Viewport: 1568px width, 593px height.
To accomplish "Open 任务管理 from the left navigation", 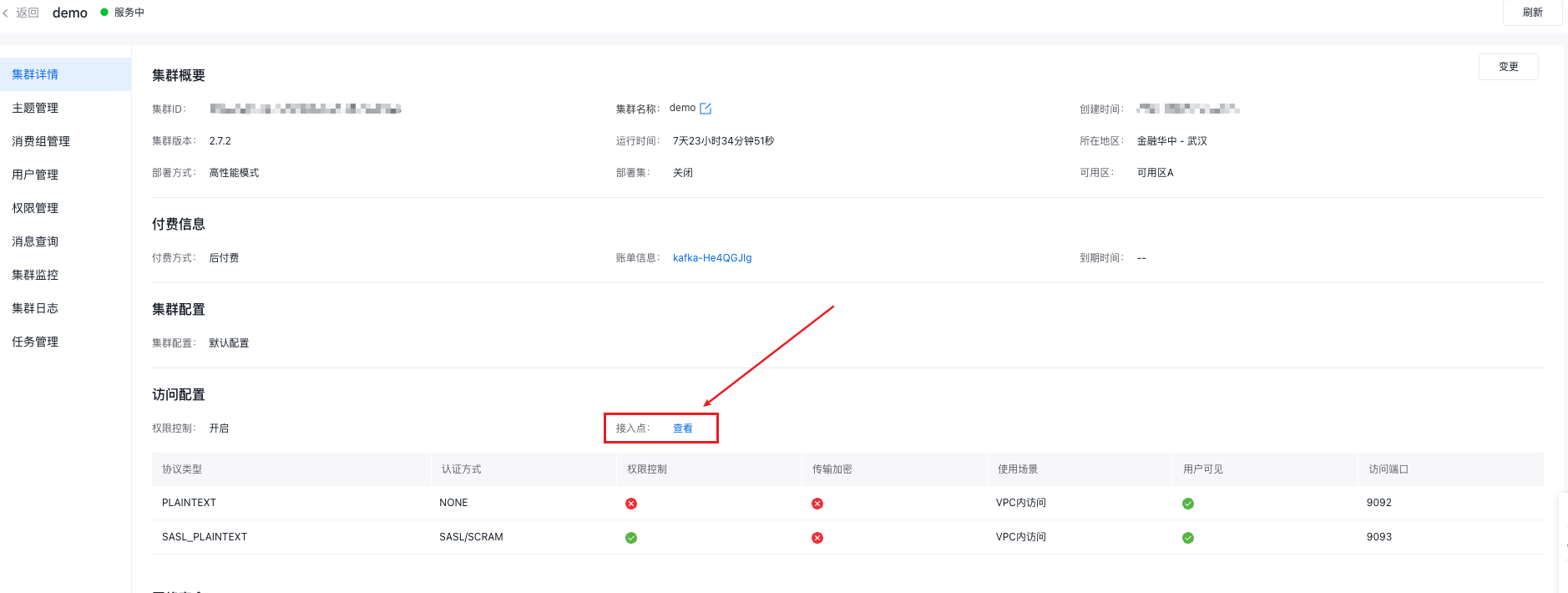I will [35, 342].
